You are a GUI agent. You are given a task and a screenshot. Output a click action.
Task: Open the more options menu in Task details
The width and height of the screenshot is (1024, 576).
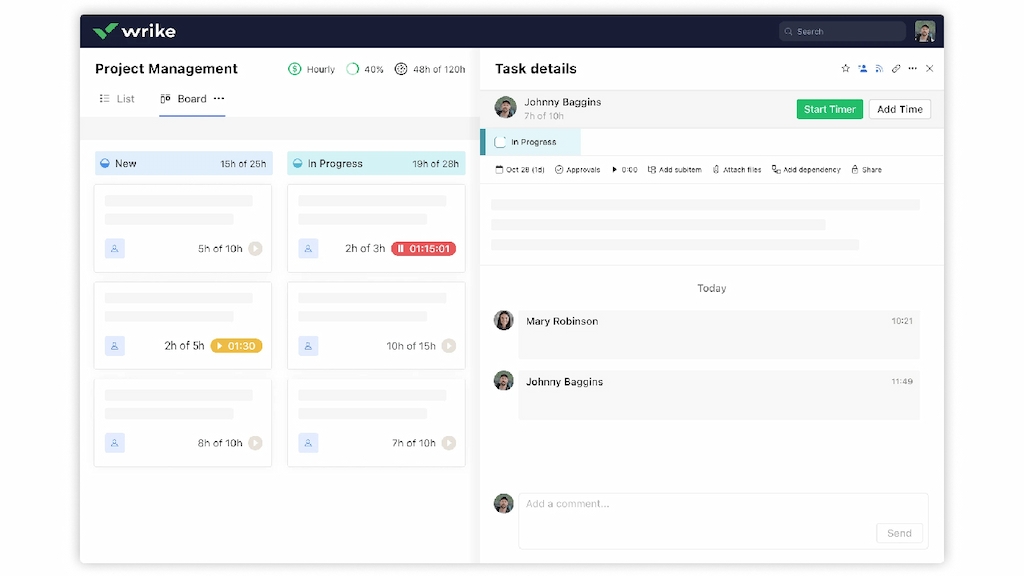tap(911, 68)
